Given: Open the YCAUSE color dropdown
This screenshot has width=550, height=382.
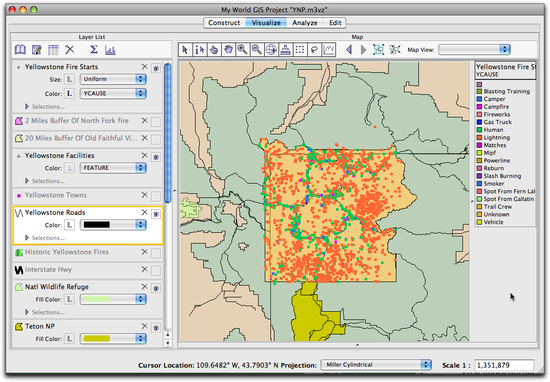Looking at the screenshot, I should [113, 93].
